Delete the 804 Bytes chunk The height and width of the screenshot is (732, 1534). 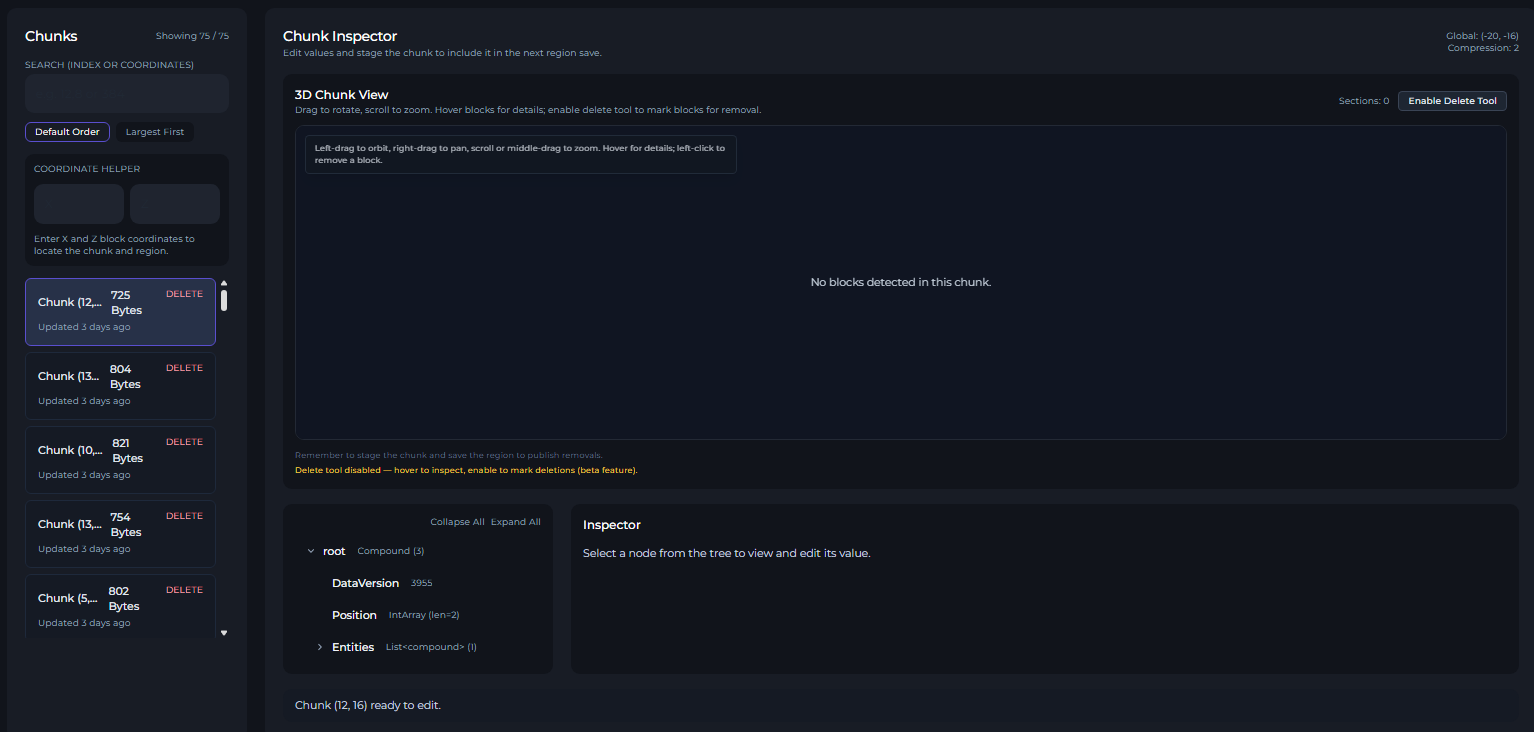[184, 368]
